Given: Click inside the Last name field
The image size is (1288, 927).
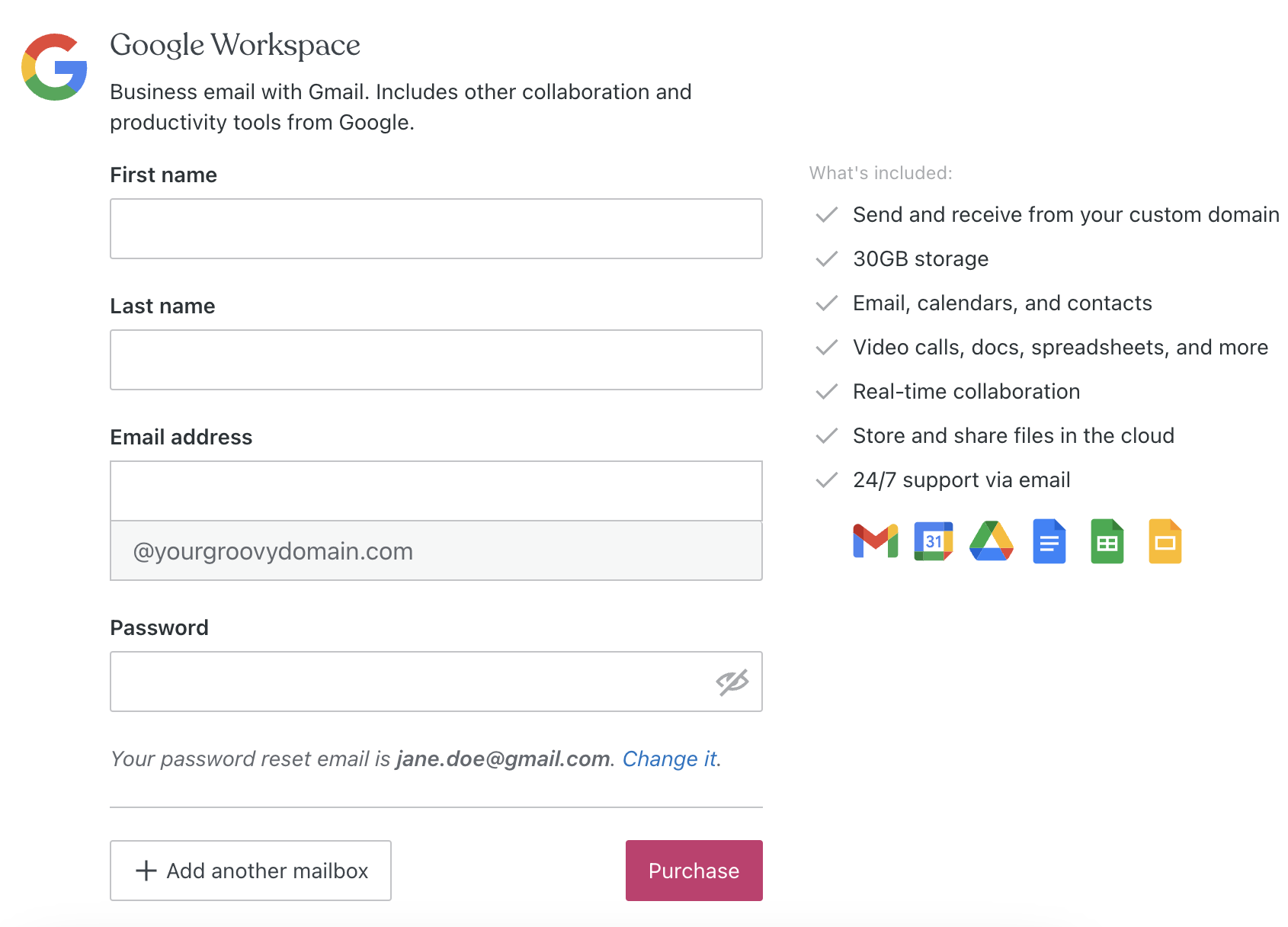Looking at the screenshot, I should 436,359.
